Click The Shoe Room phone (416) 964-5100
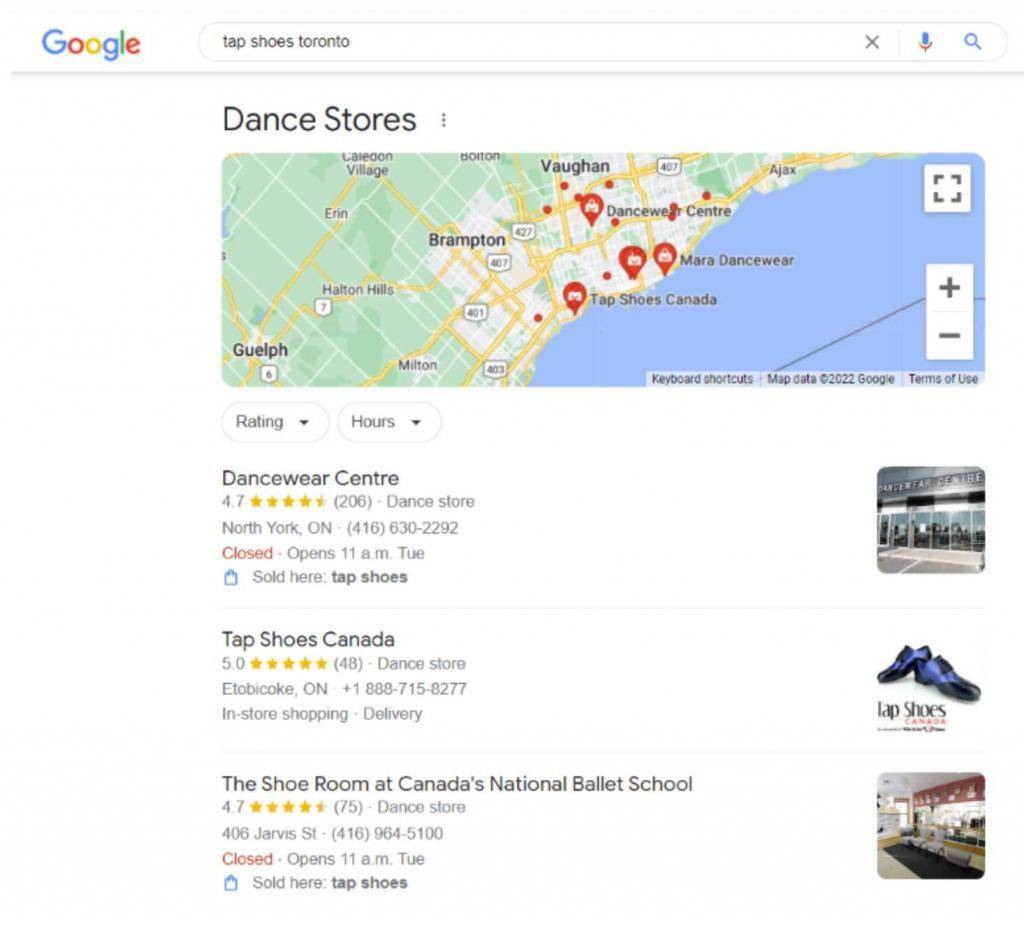1024x926 pixels. 387,833
